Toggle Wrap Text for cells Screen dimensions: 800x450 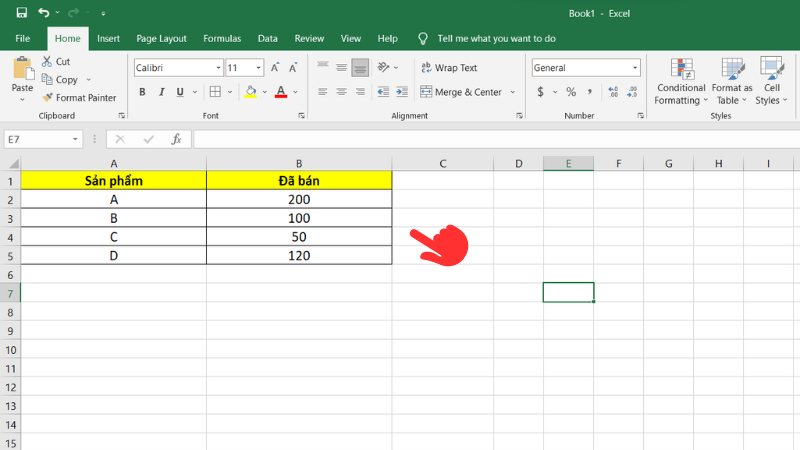[x=447, y=68]
